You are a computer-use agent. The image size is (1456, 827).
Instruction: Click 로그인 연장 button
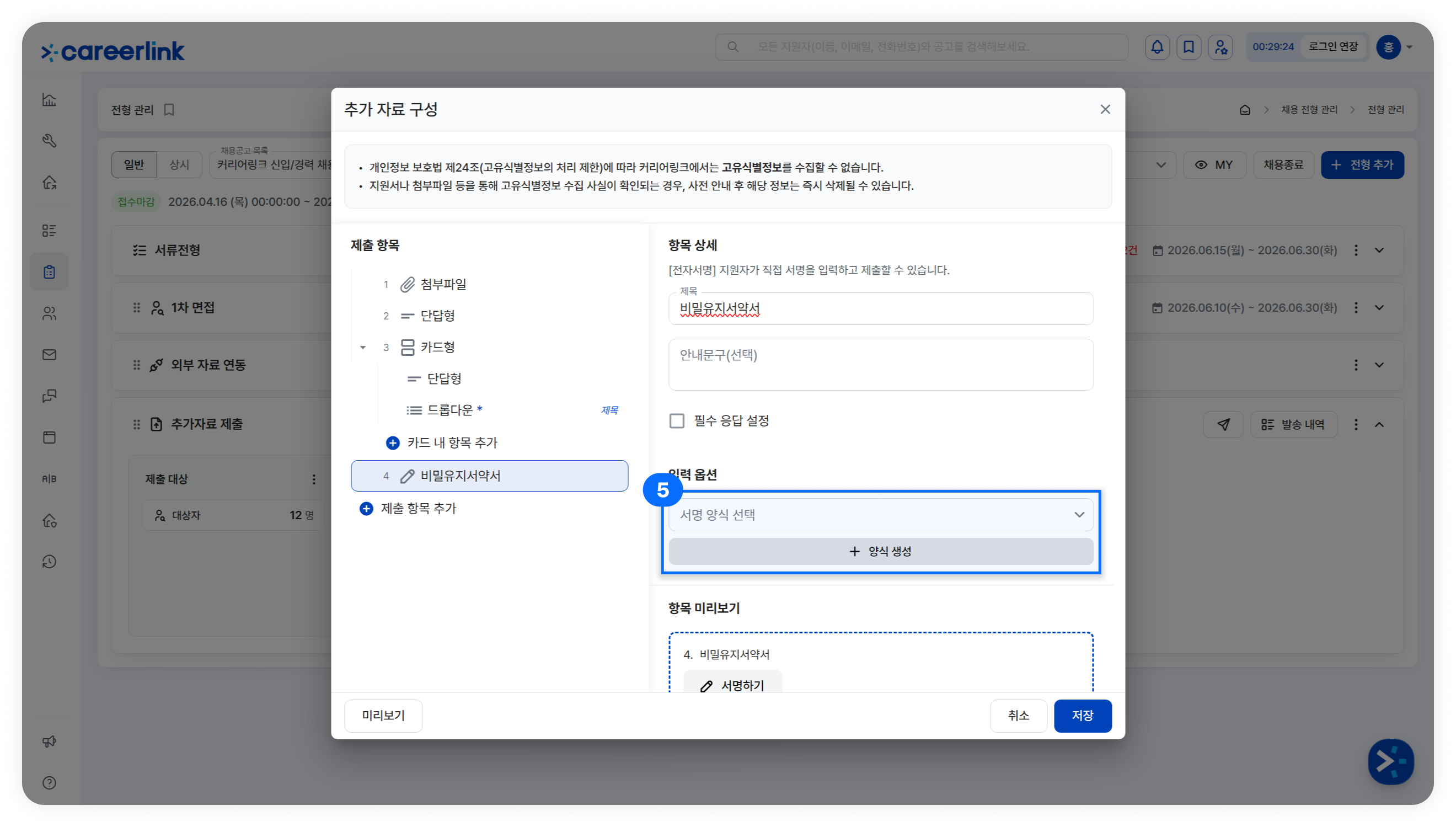[1333, 47]
